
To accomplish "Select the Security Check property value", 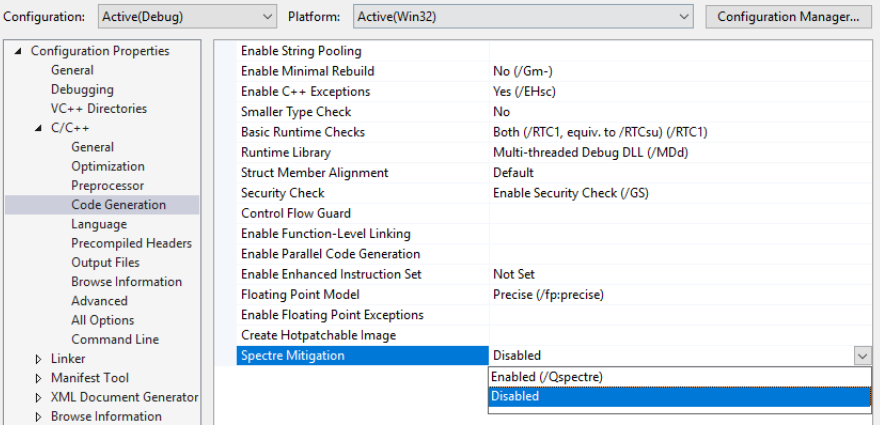I will [x=570, y=193].
